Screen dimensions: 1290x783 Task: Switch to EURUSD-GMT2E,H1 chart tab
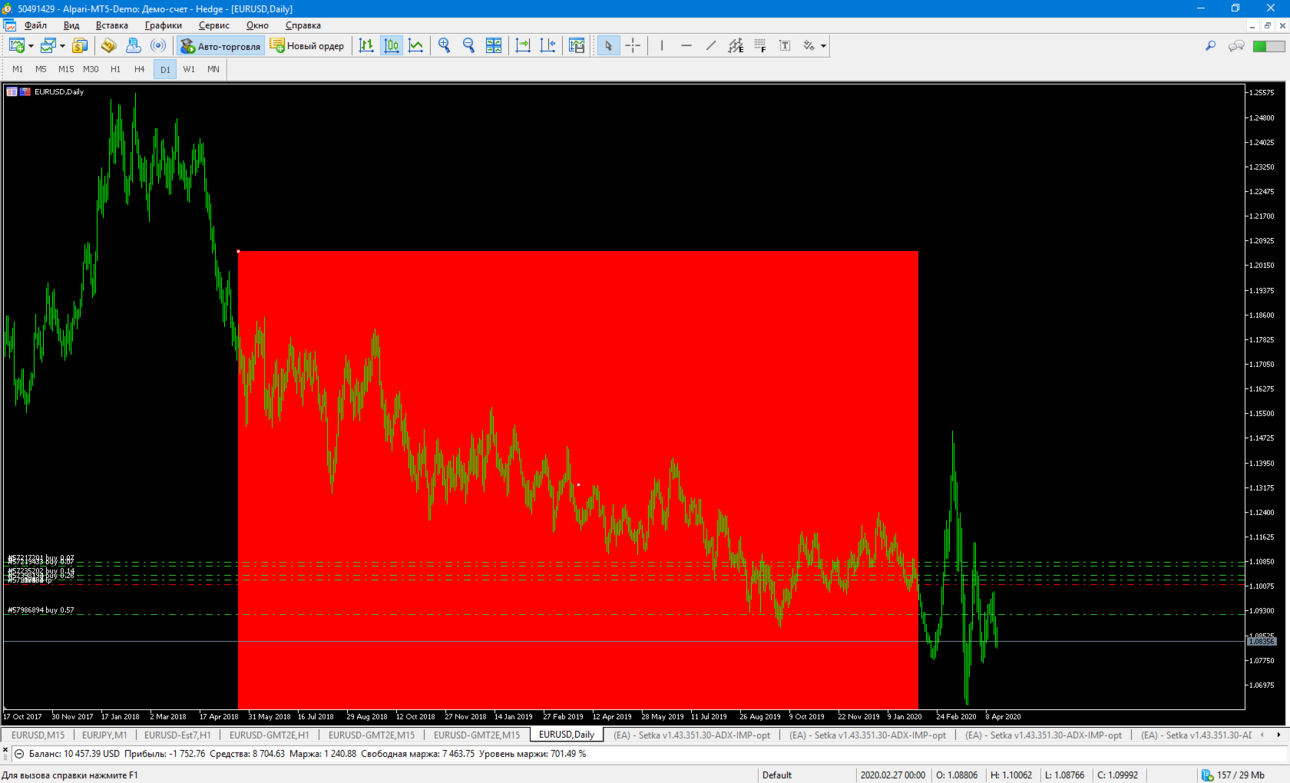pyautogui.click(x=270, y=735)
